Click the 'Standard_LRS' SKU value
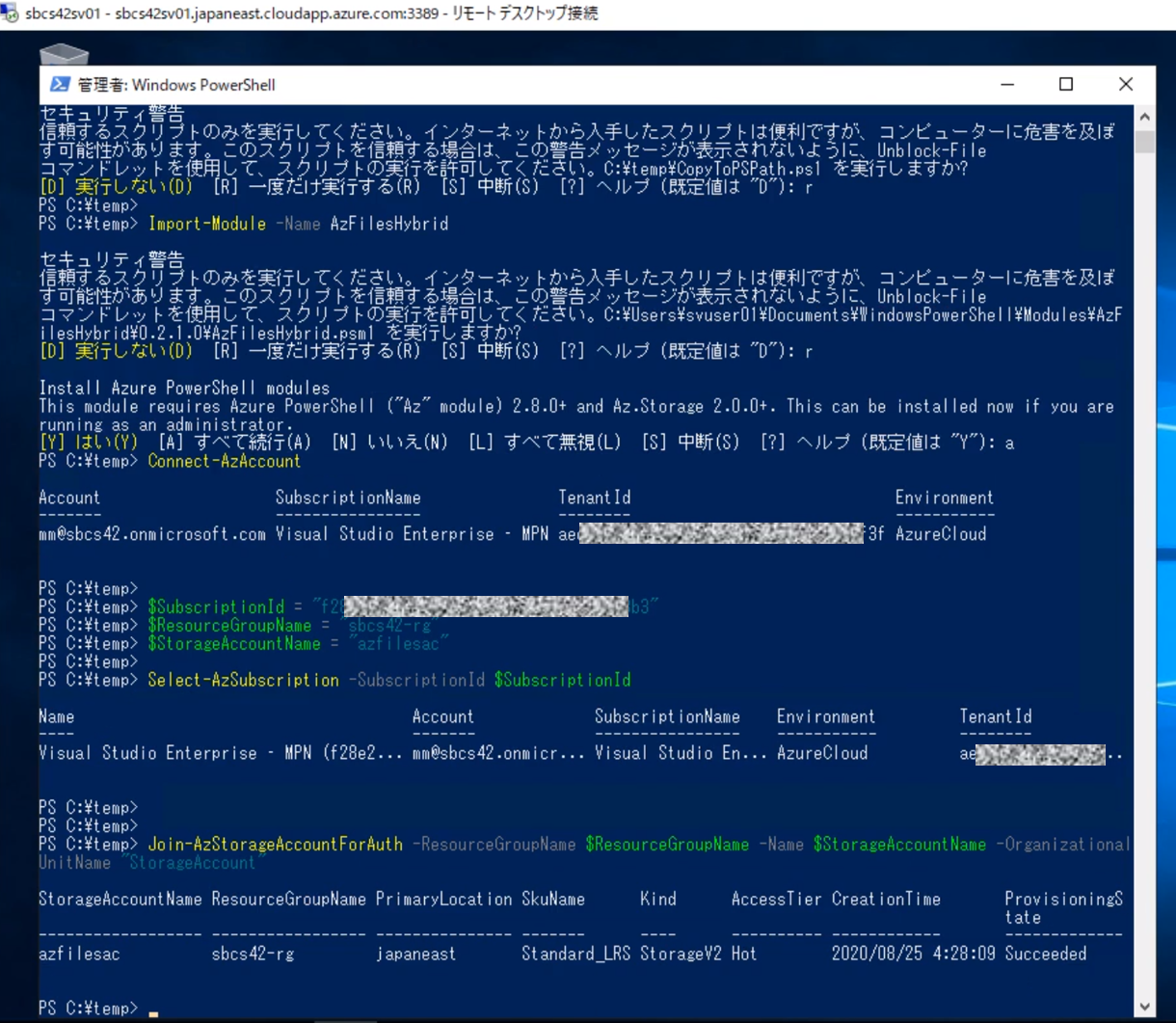The image size is (1176, 1023). pyautogui.click(x=576, y=954)
